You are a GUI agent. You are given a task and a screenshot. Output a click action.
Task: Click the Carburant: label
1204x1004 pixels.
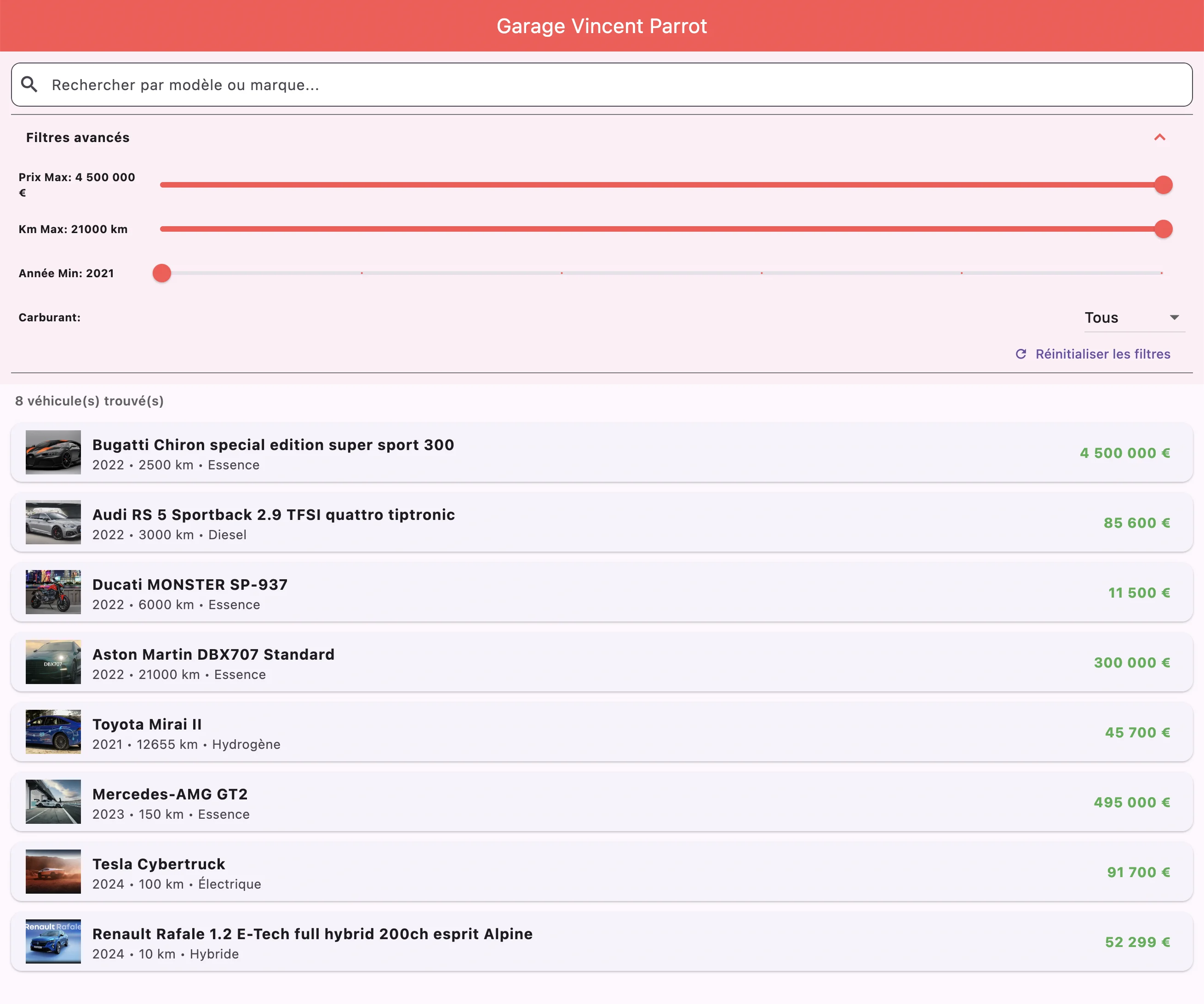click(x=49, y=318)
